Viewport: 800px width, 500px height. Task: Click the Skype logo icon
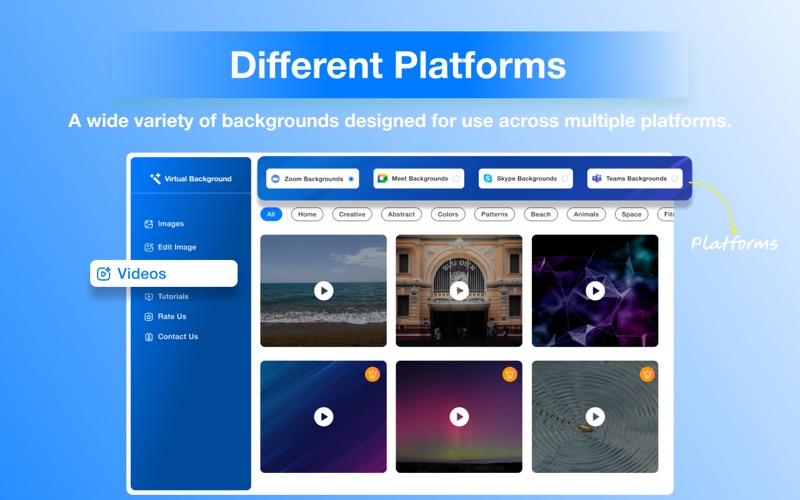coord(488,179)
